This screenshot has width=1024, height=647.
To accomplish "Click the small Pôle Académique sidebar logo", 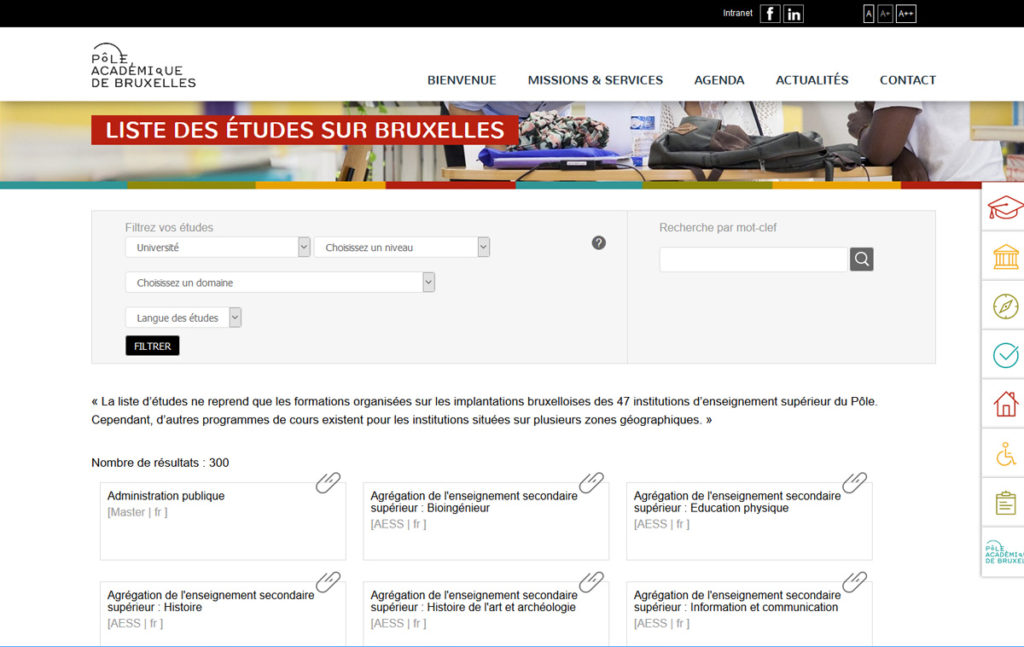I will [1004, 552].
